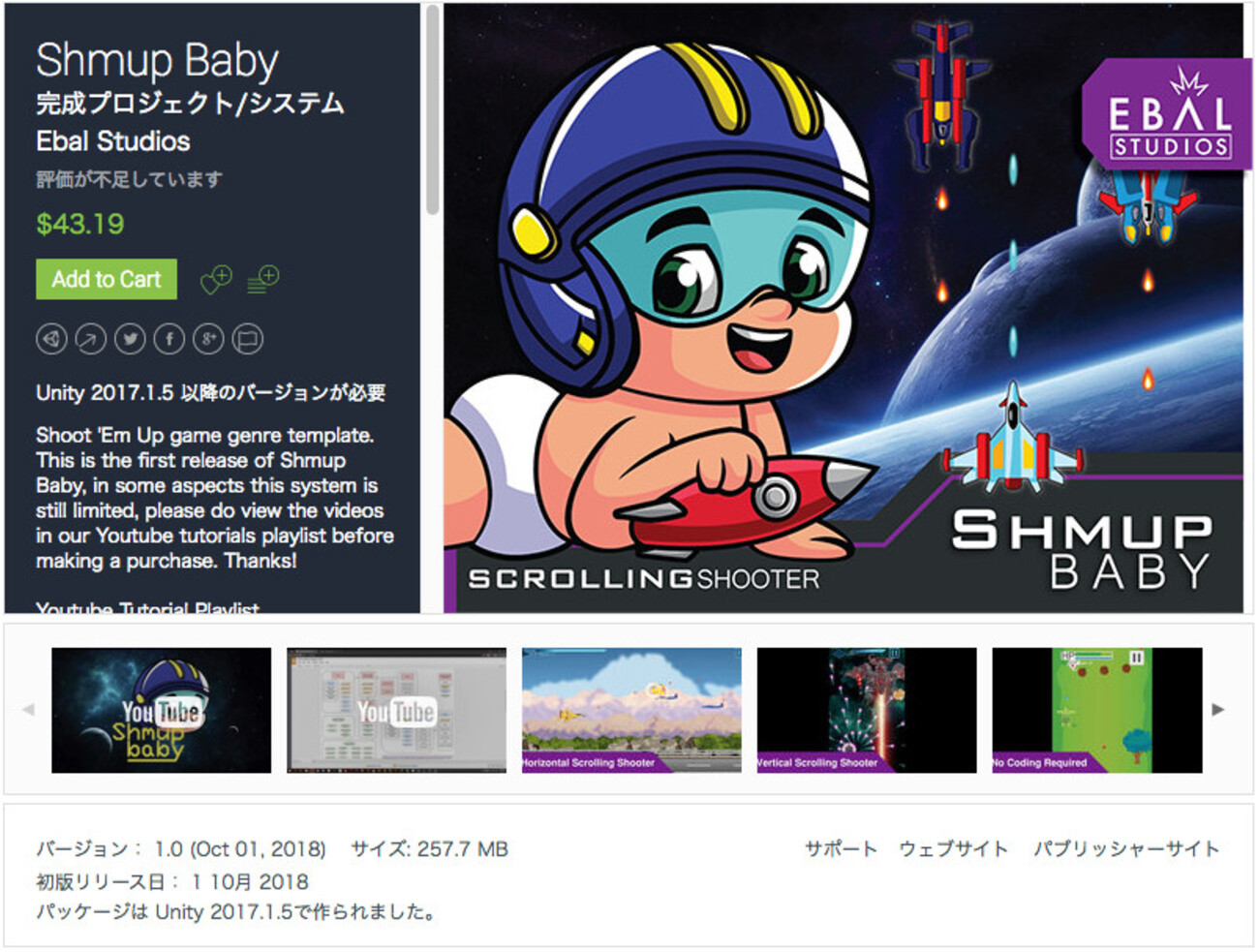Select the Vertical Scrolling Shooter thumbnail

[x=867, y=710]
